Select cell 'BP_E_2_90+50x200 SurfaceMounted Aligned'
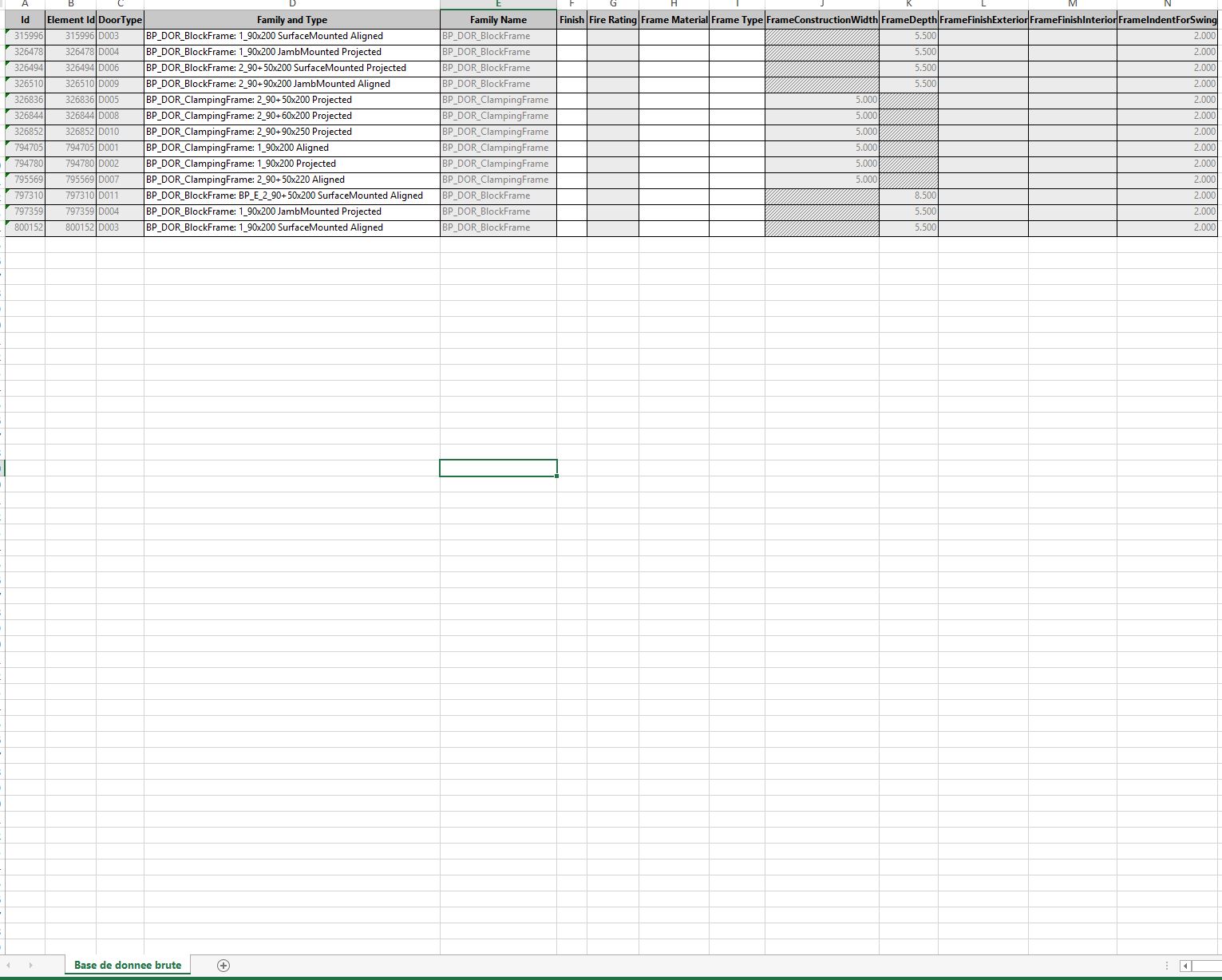Image resolution: width=1222 pixels, height=980 pixels. pyautogui.click(x=292, y=196)
